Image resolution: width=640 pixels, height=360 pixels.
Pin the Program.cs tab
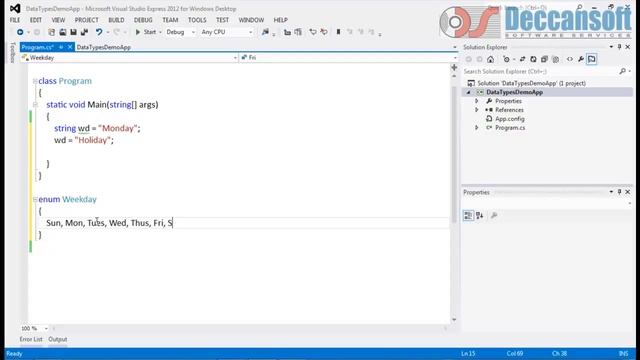(x=61, y=47)
